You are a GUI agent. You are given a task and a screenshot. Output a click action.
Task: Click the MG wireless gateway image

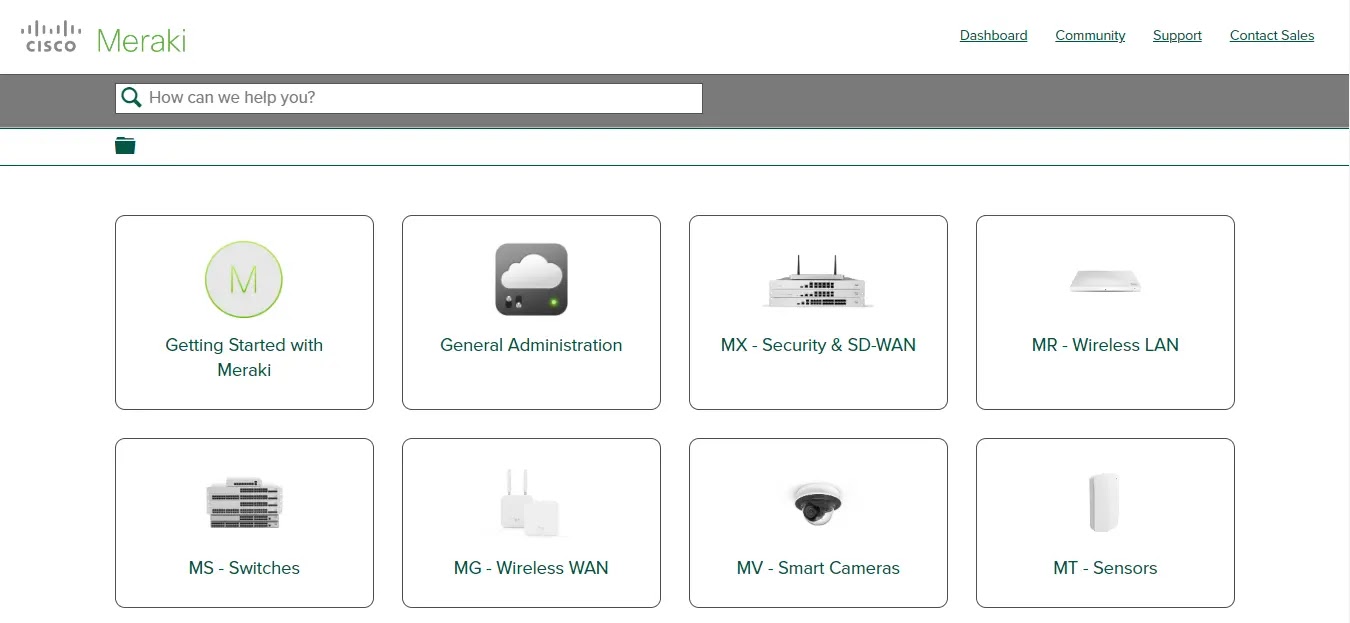coord(531,503)
